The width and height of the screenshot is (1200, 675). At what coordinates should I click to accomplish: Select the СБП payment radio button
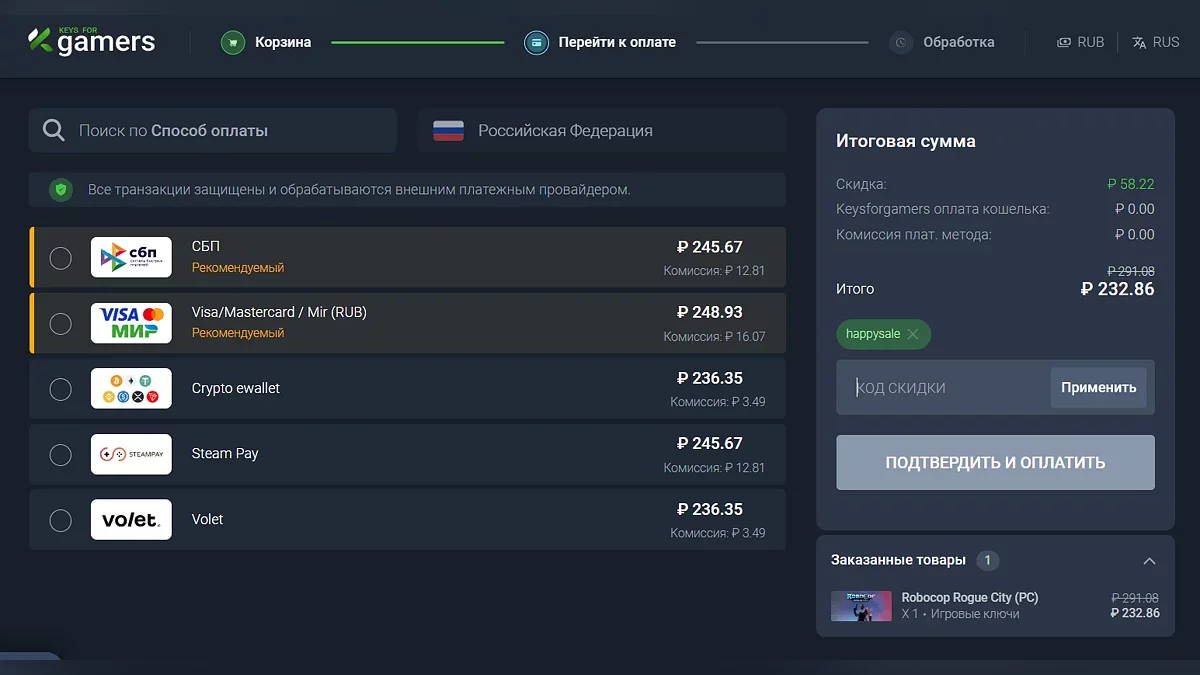pos(61,258)
